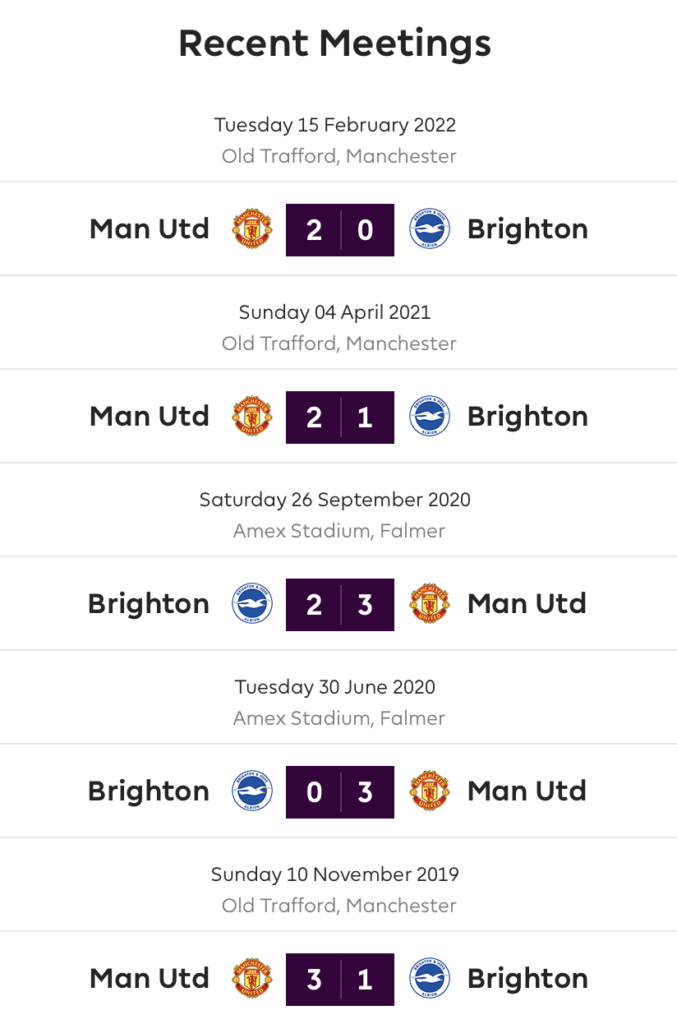The image size is (677, 1024).
Task: Click Man Utd crest in 26 September 2020 match
Action: coord(430,604)
